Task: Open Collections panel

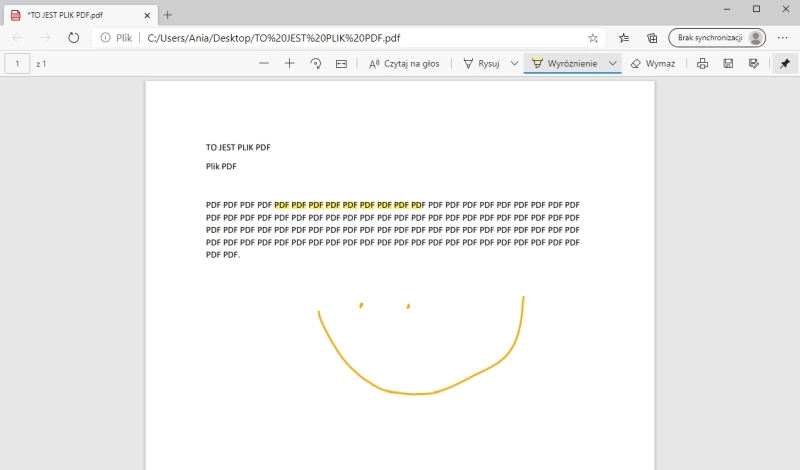Action: pos(652,38)
